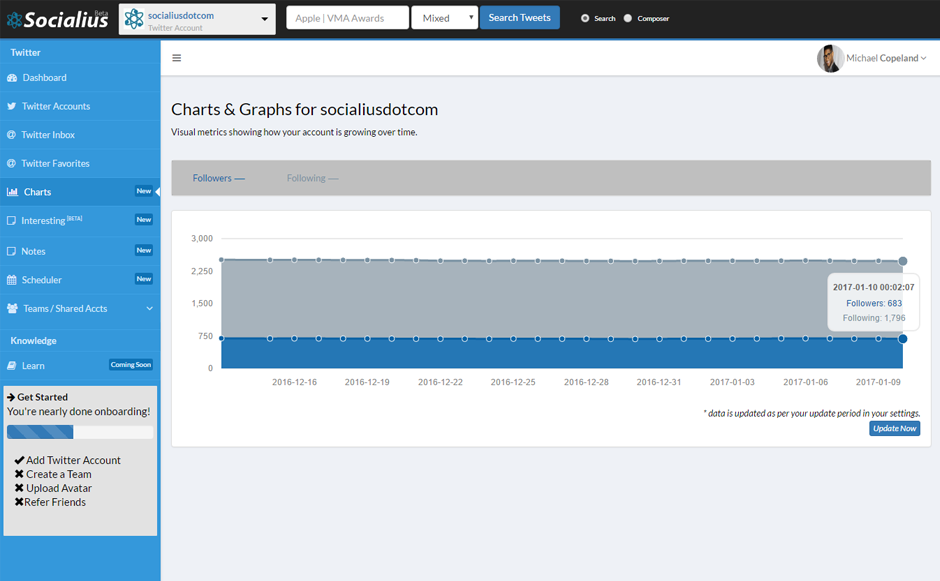Click Upload Avatar onboarding step
Image resolution: width=940 pixels, height=581 pixels.
coord(59,488)
